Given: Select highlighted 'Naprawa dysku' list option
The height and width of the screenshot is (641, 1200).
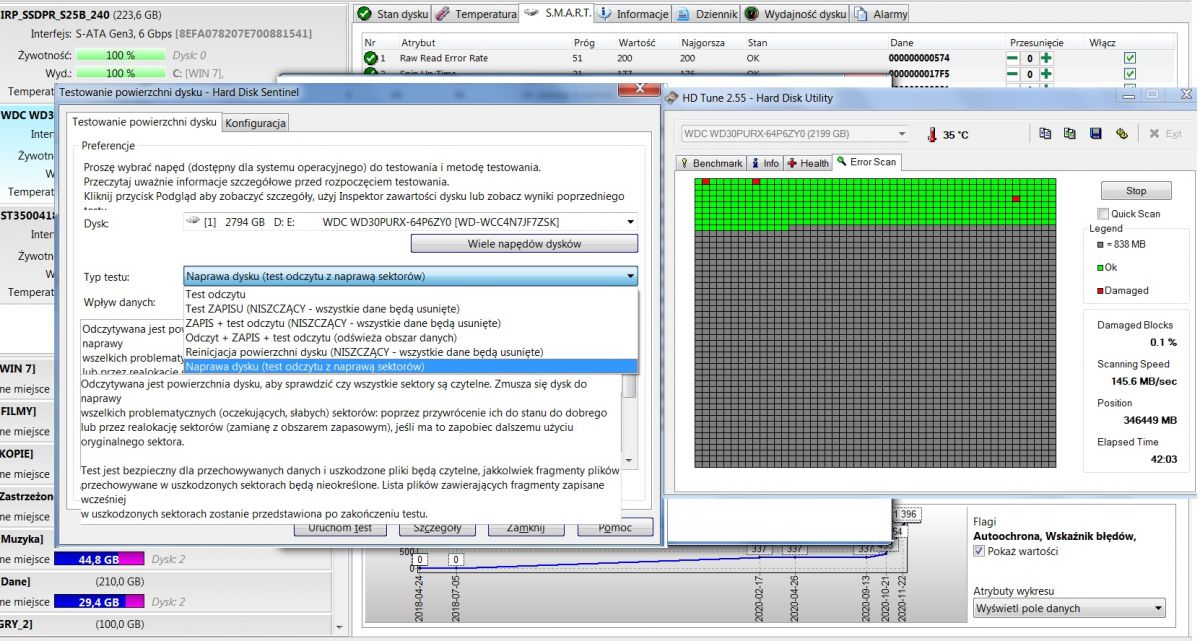Looking at the screenshot, I should [410, 366].
